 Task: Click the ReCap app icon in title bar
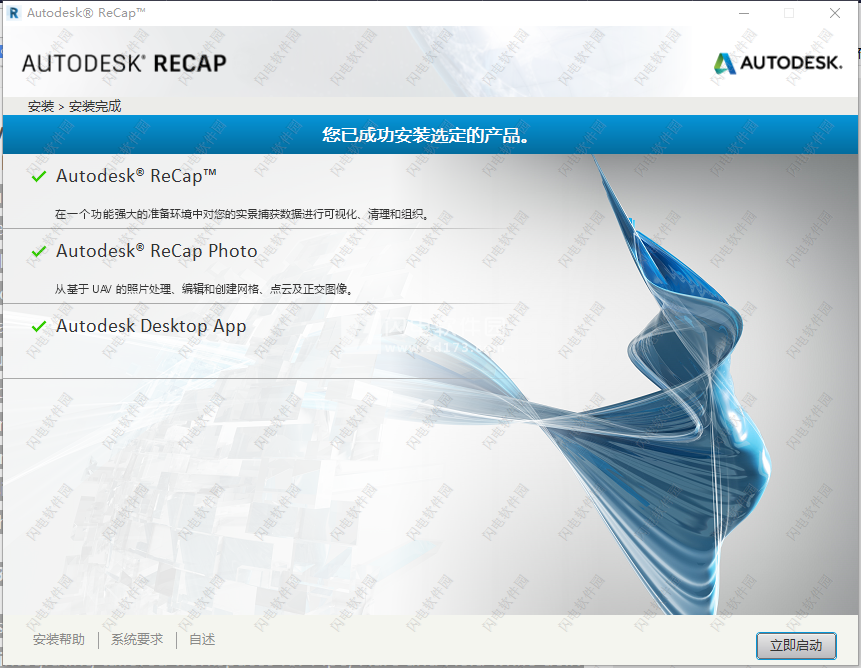(x=14, y=13)
